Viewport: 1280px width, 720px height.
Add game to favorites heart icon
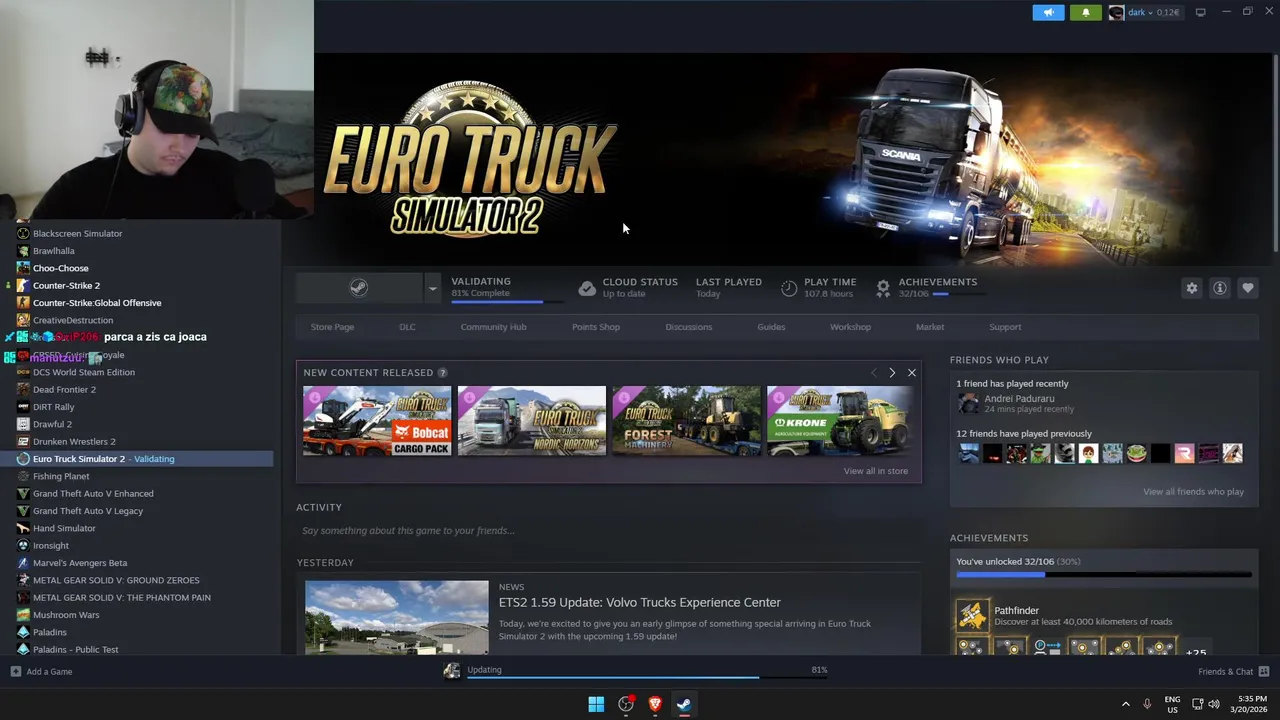1248,288
